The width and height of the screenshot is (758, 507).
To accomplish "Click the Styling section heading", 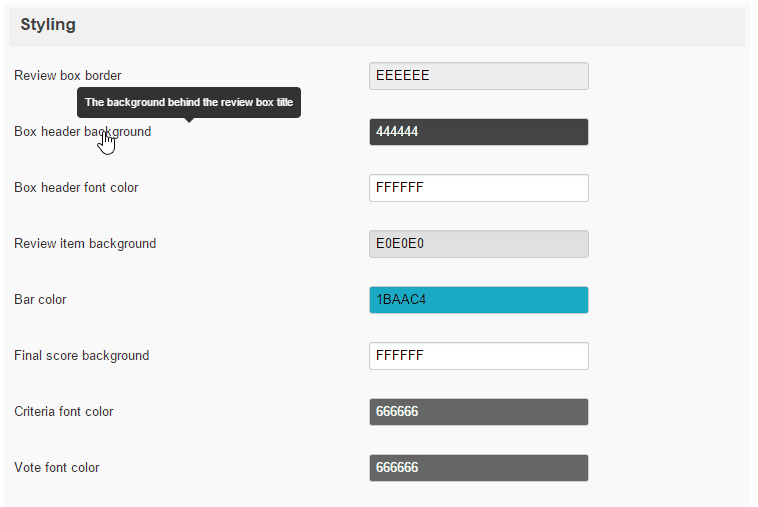I will pos(48,25).
